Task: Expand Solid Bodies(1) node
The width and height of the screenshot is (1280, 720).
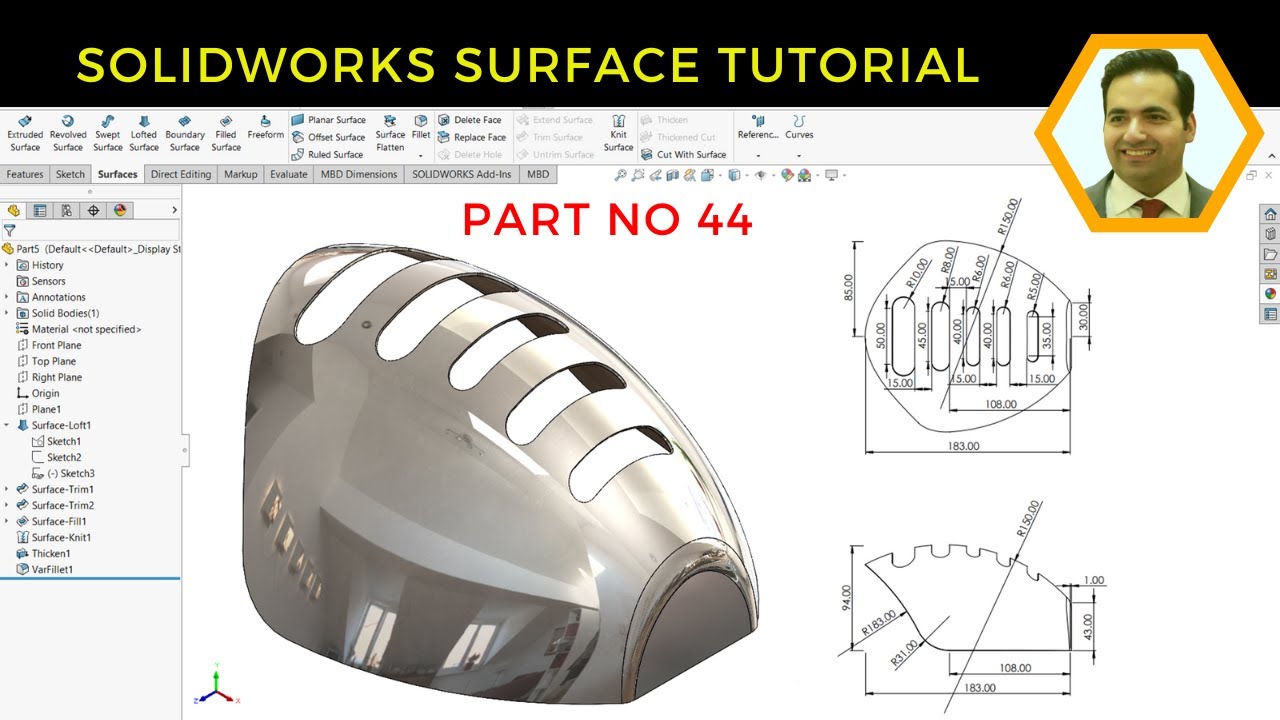Action: 8,313
